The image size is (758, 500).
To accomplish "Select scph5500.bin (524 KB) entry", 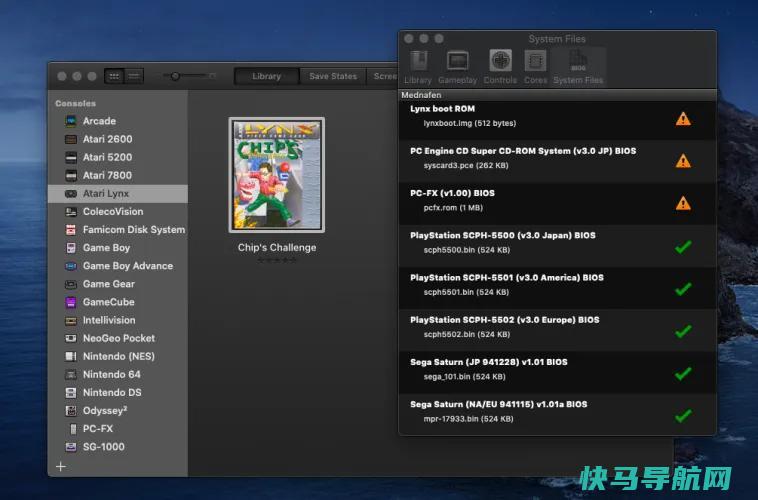I will 466,250.
